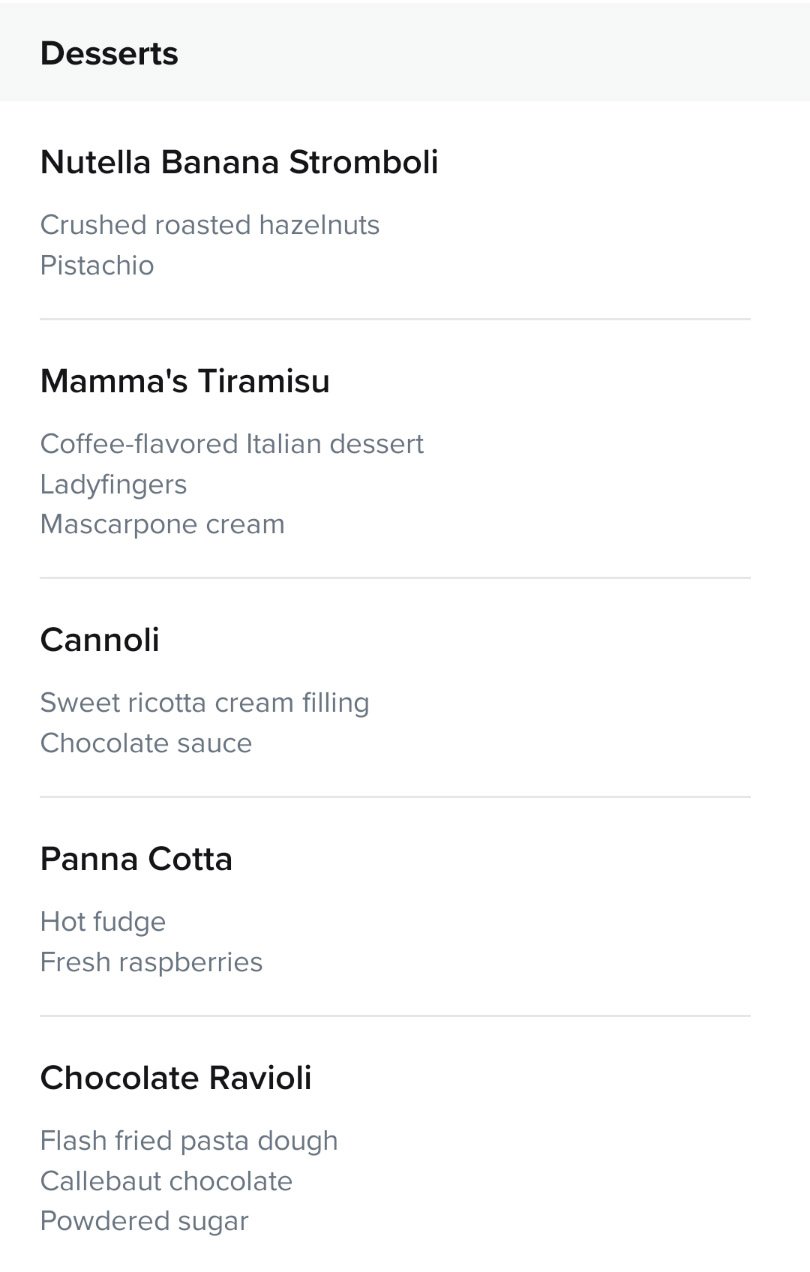The width and height of the screenshot is (810, 1272).
Task: Click the Fresh raspberries line
Action: pos(151,962)
